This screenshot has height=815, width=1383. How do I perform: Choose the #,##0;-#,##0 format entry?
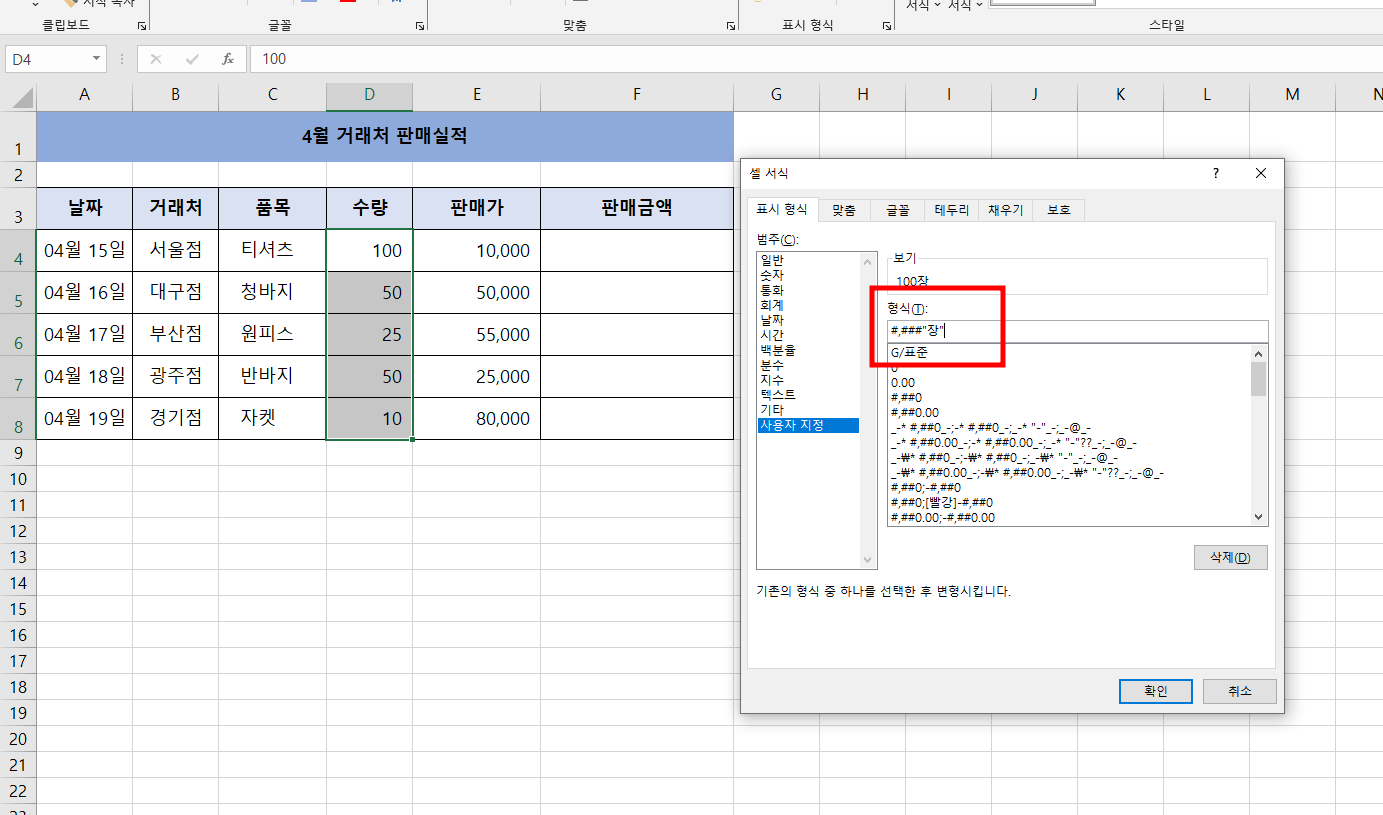pyautogui.click(x=1069, y=487)
